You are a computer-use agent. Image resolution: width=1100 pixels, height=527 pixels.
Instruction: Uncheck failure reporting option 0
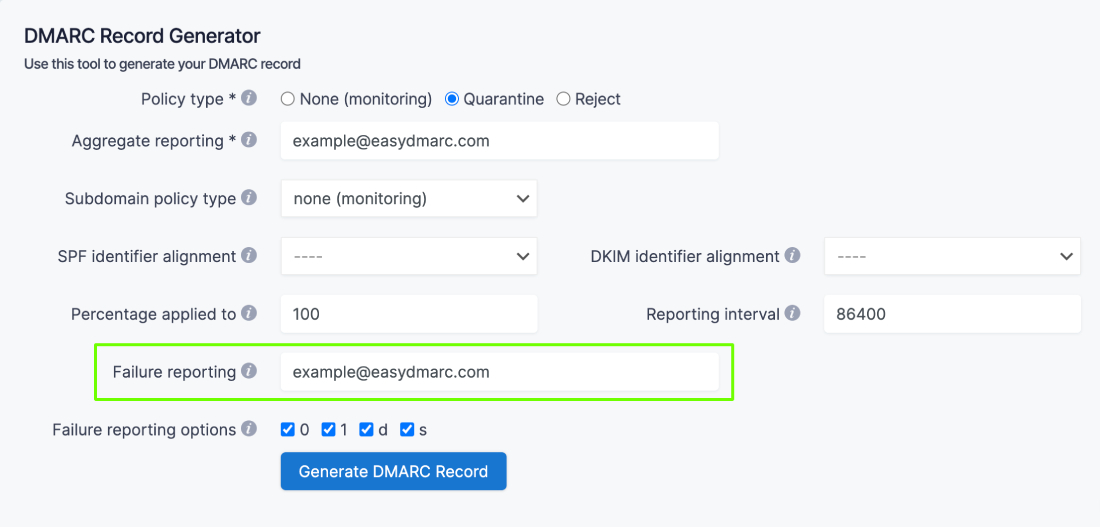[289, 430]
